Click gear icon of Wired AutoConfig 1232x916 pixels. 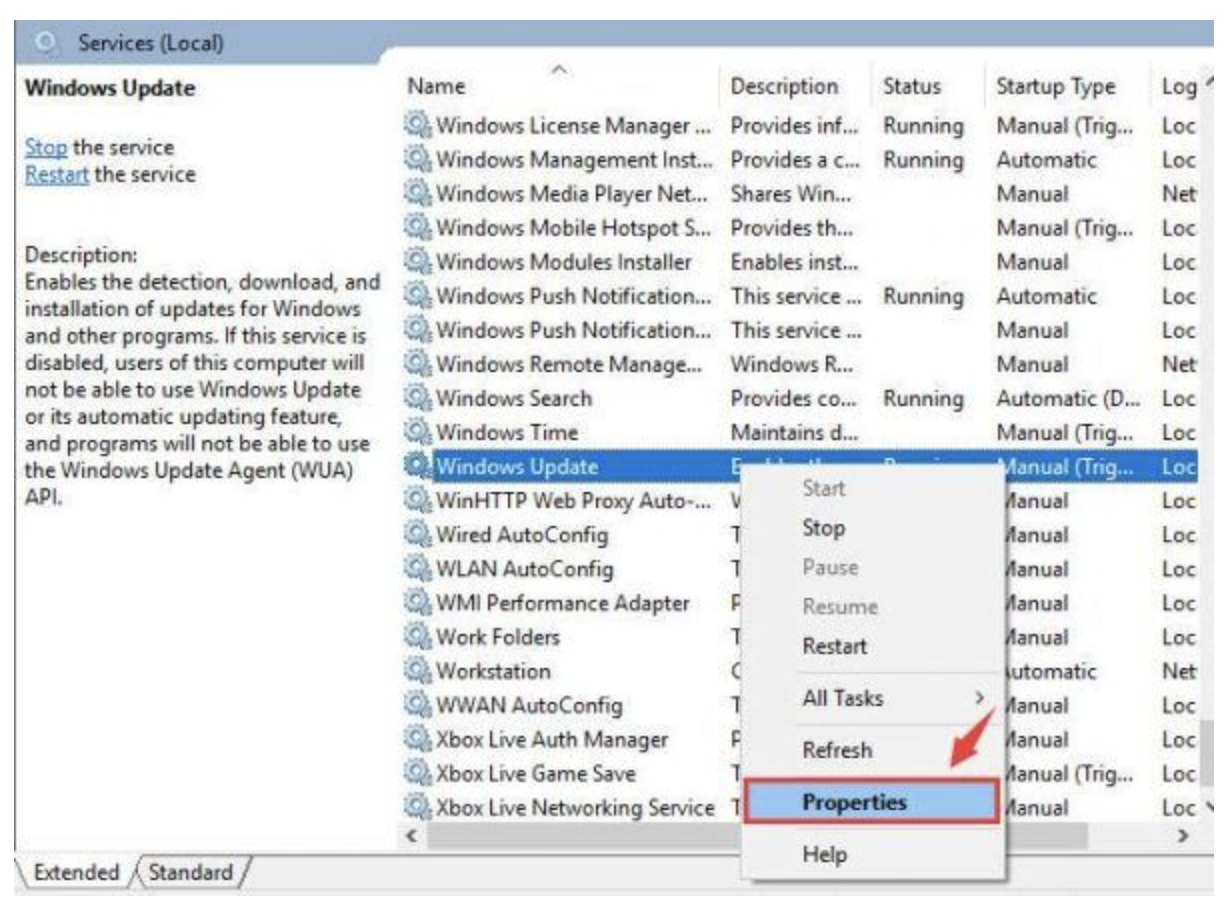(416, 535)
